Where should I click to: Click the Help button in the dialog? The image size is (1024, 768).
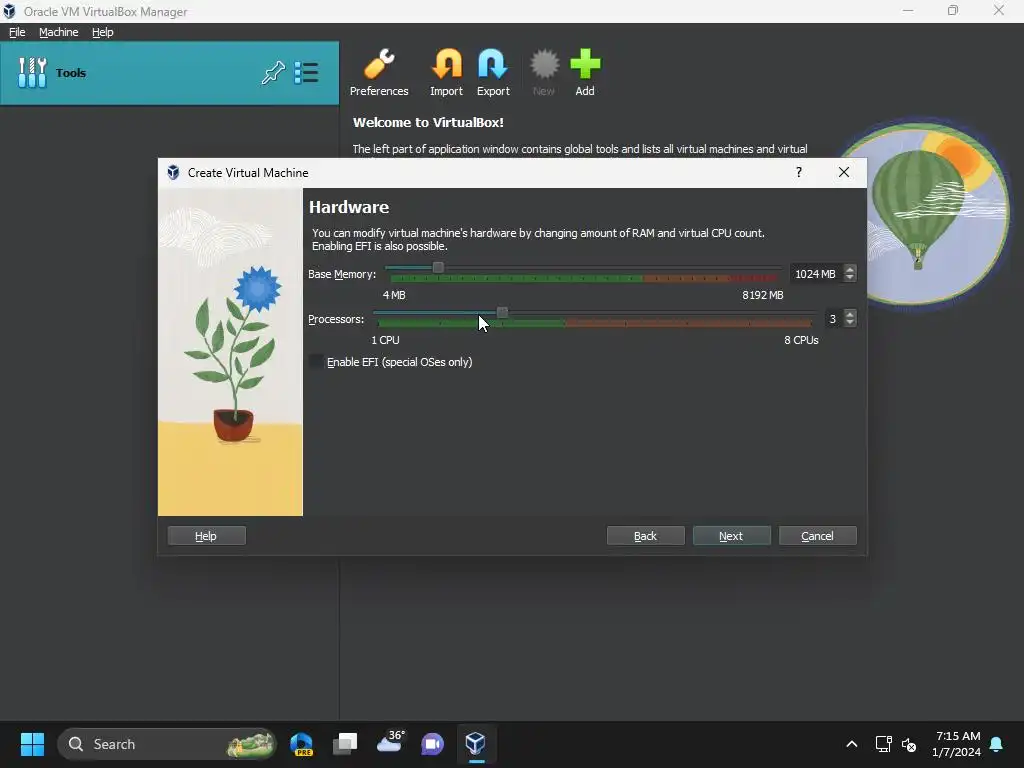(x=206, y=536)
